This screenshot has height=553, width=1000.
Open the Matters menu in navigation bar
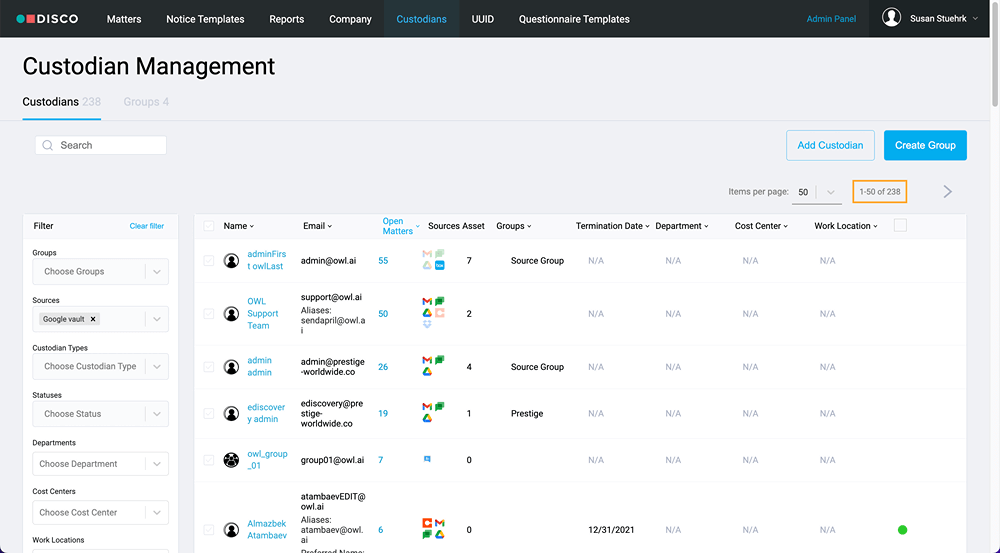124,19
